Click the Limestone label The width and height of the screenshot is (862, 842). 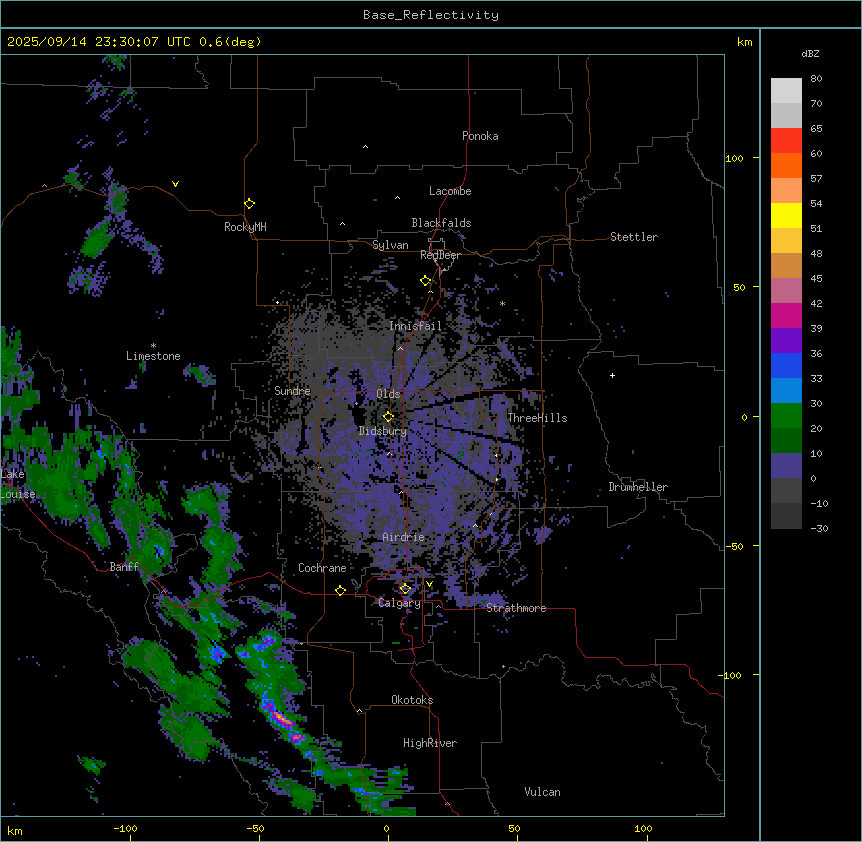coord(153,356)
